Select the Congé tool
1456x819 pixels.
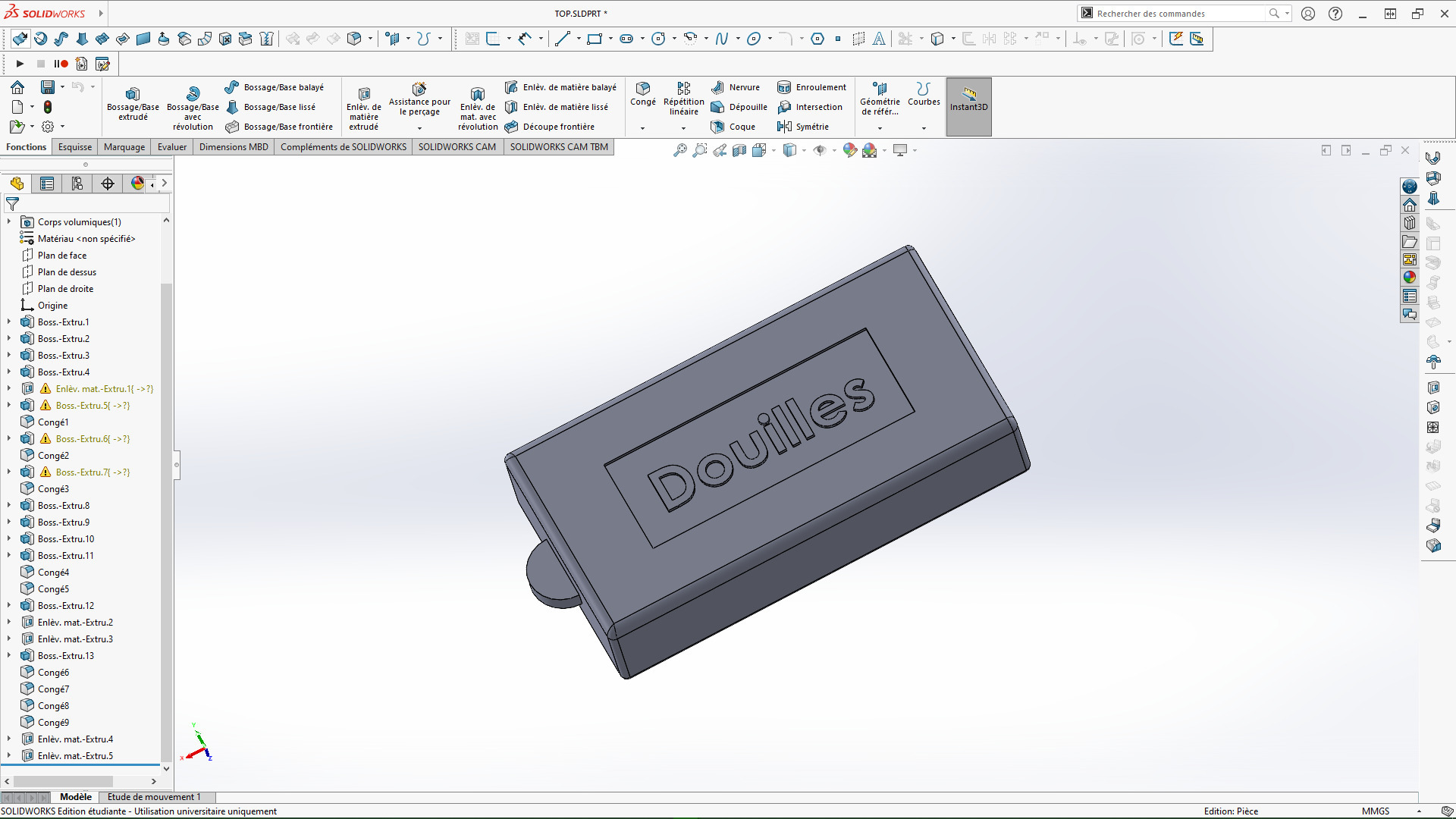point(642,95)
